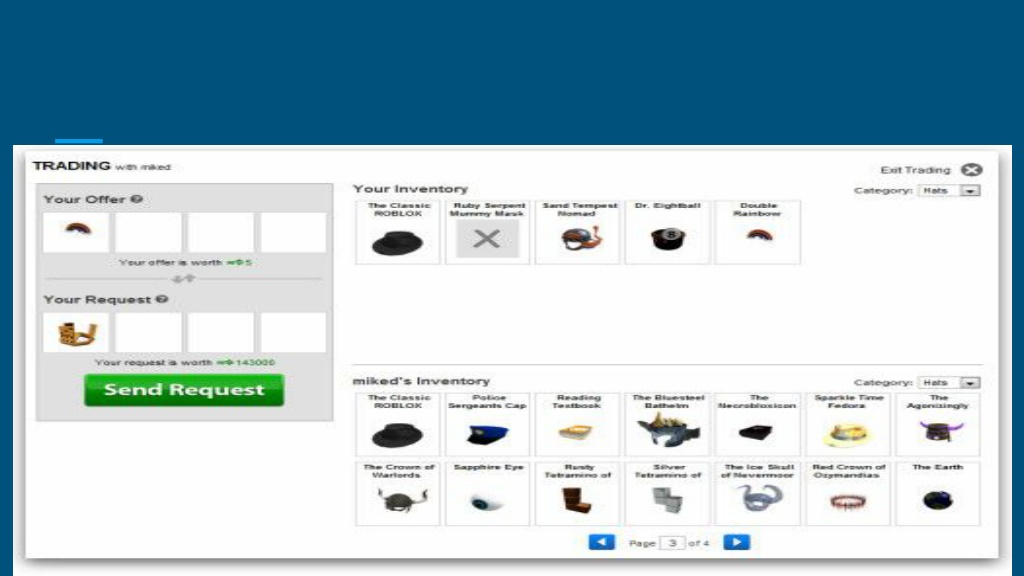
Task: Choose The Bluesteel Bathelm item
Action: 667,424
